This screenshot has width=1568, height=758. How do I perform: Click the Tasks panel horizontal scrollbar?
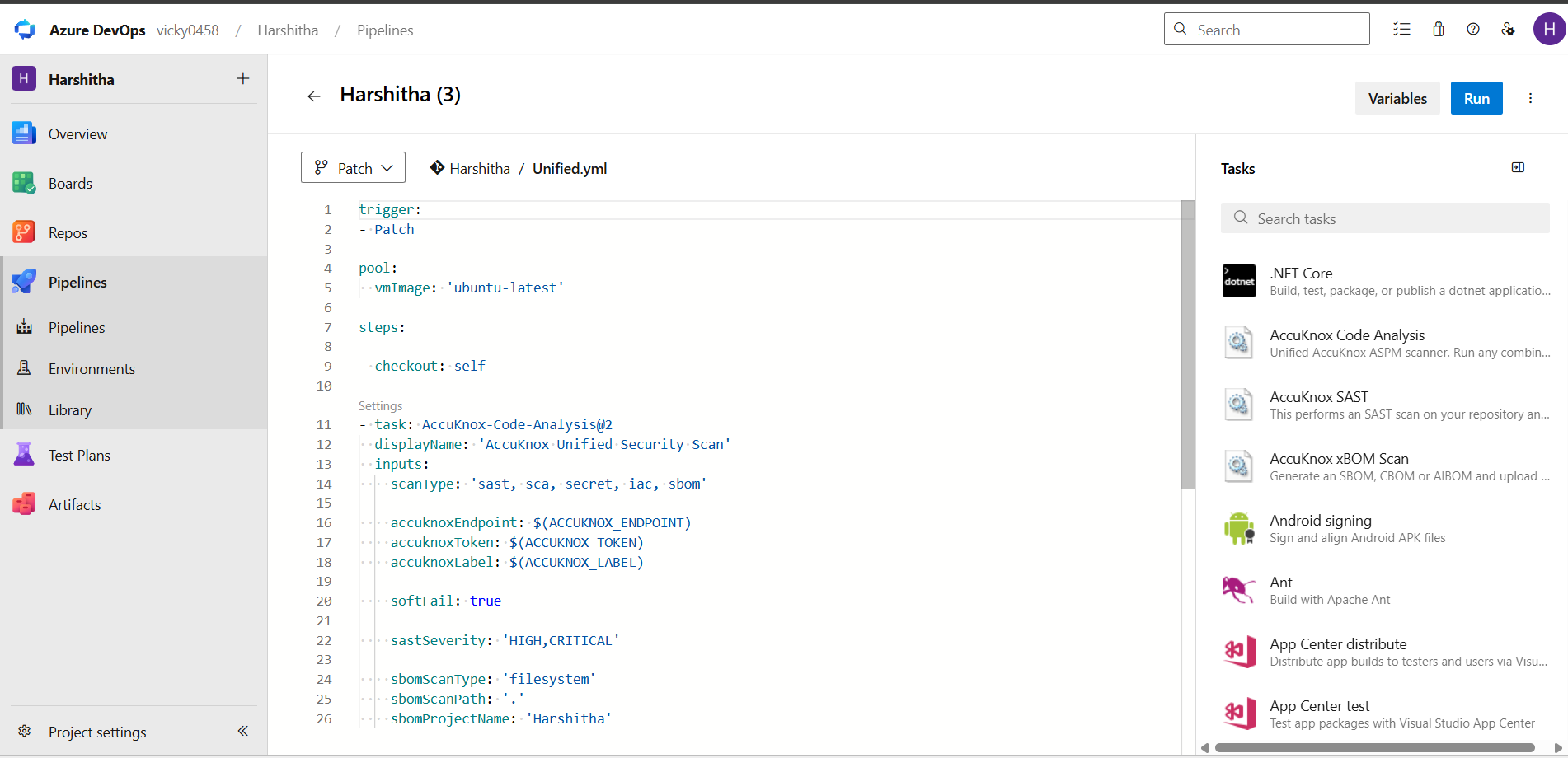pyautogui.click(x=1375, y=748)
